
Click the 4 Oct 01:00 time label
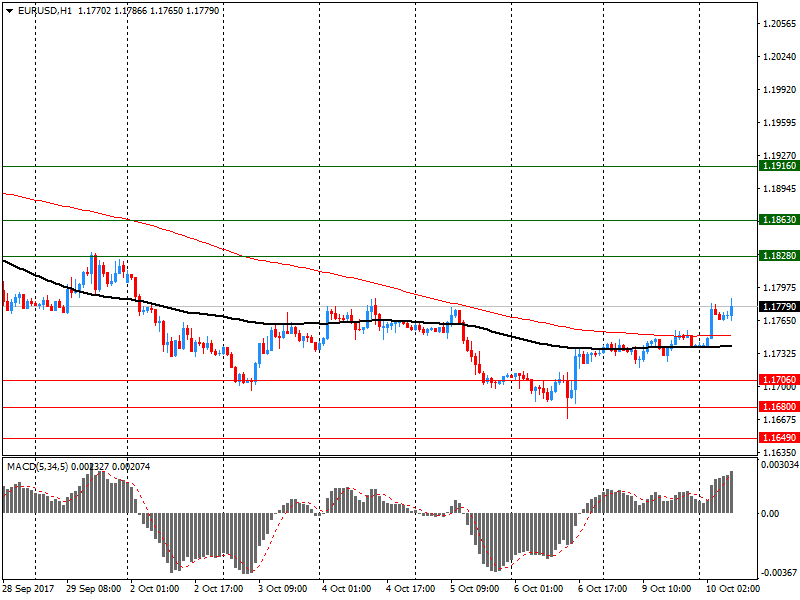[x=346, y=589]
